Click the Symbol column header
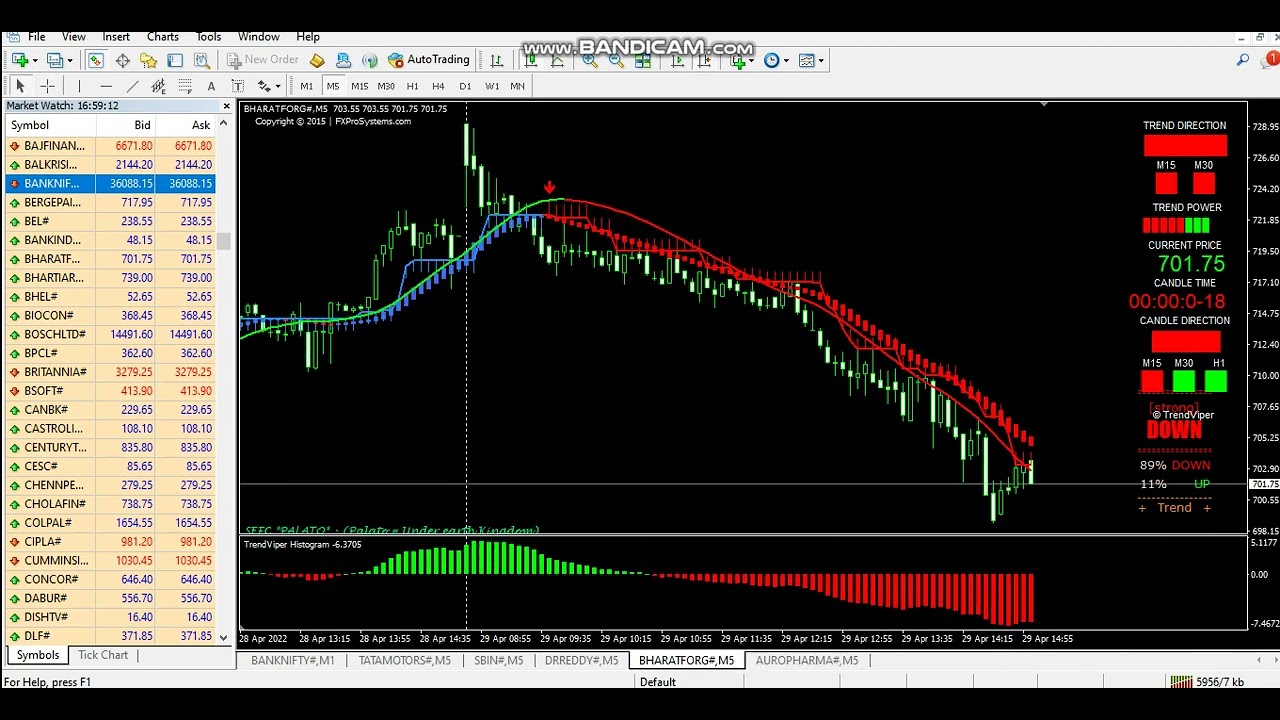 [51, 125]
